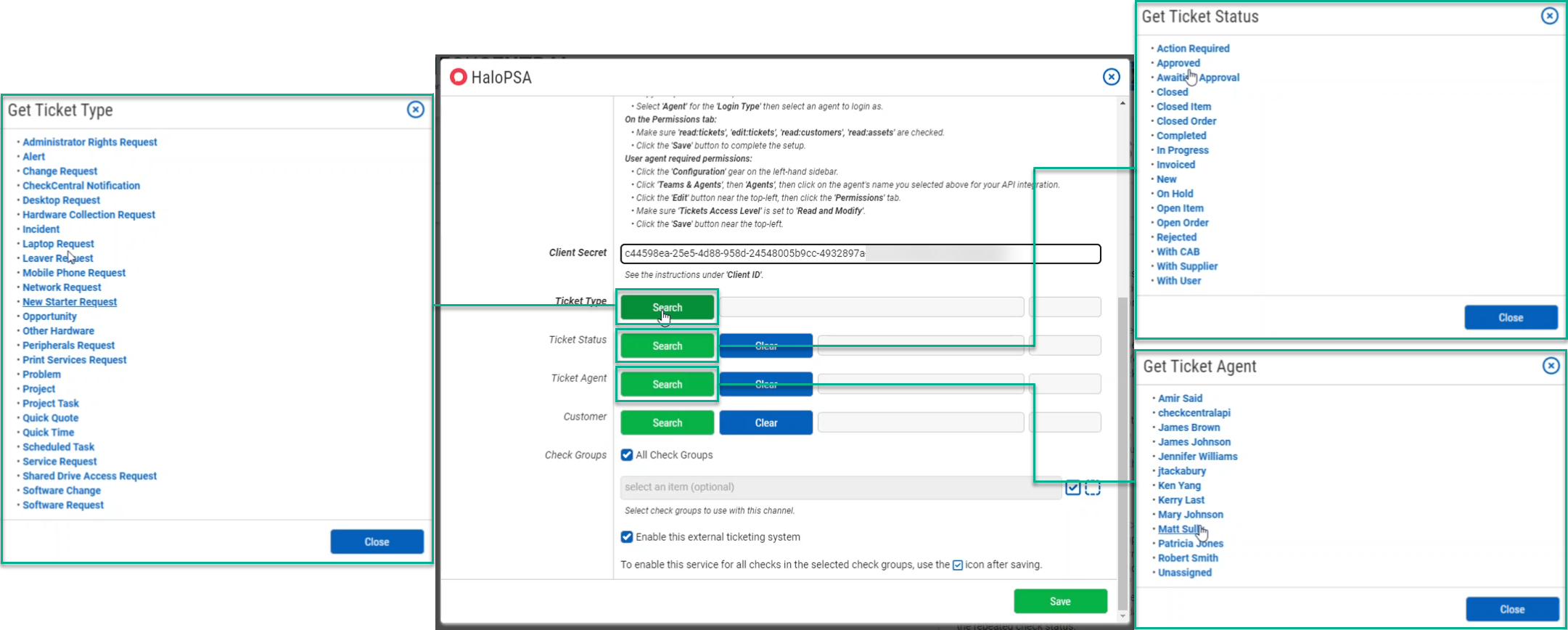Save the HaloPSA settings
Screen dimensions: 1568x630
[1059, 601]
